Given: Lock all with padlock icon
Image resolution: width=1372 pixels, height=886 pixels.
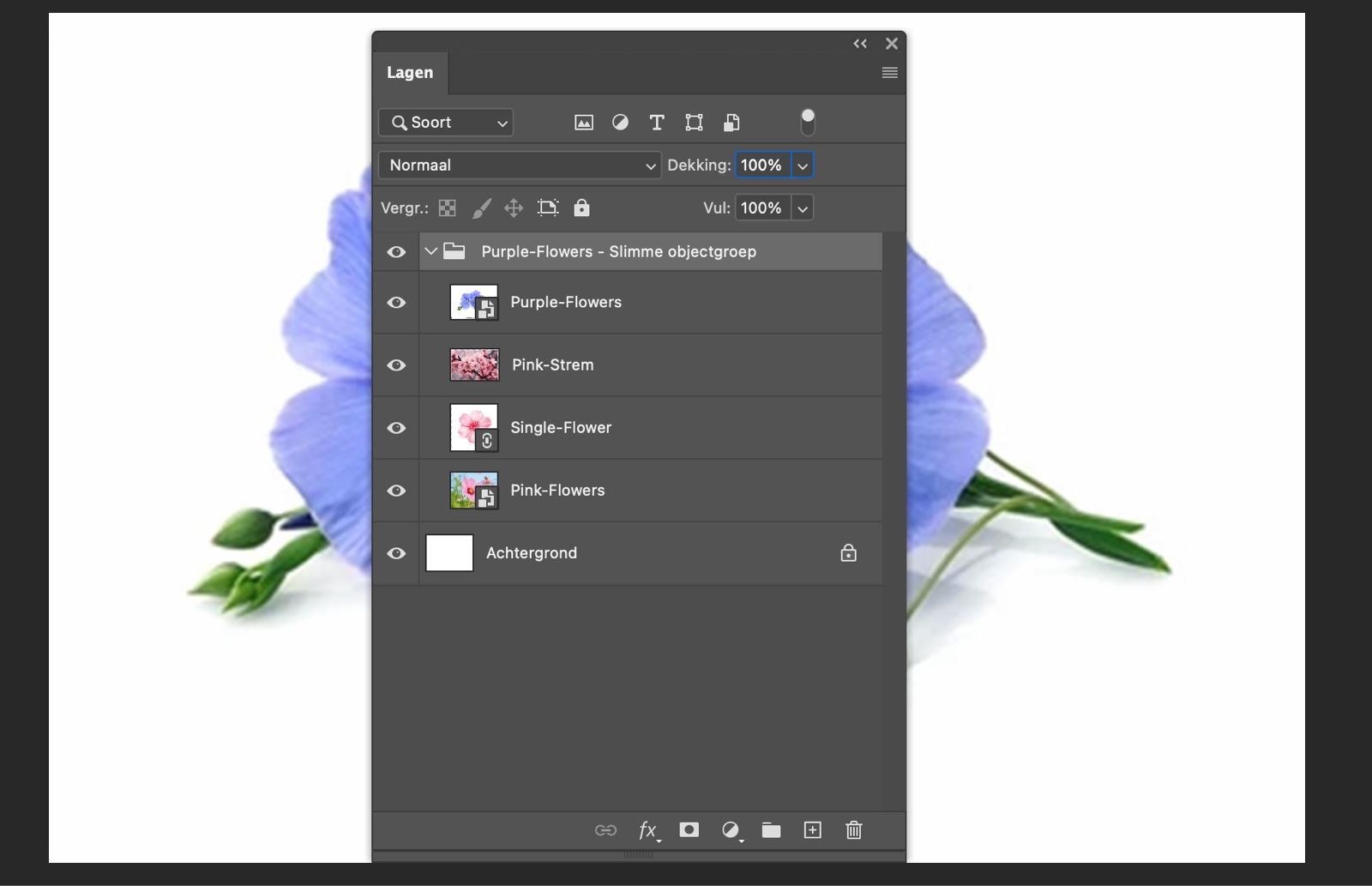Looking at the screenshot, I should click(581, 208).
